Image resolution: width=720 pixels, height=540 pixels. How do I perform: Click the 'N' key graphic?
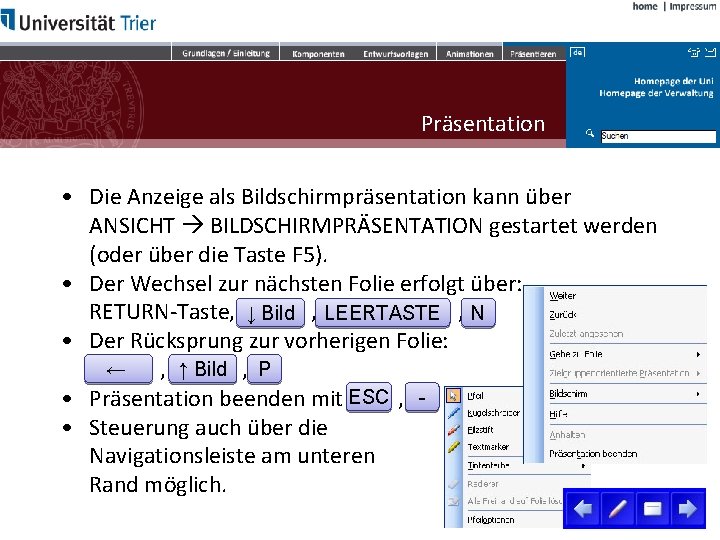click(478, 313)
